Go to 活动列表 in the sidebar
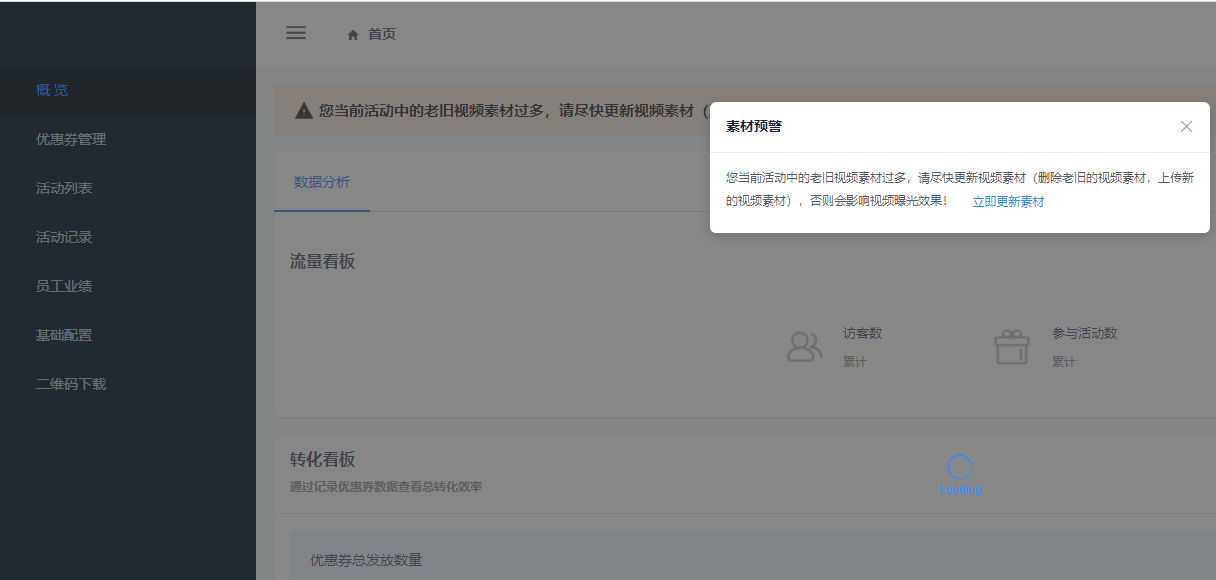The image size is (1216, 580). coord(64,188)
